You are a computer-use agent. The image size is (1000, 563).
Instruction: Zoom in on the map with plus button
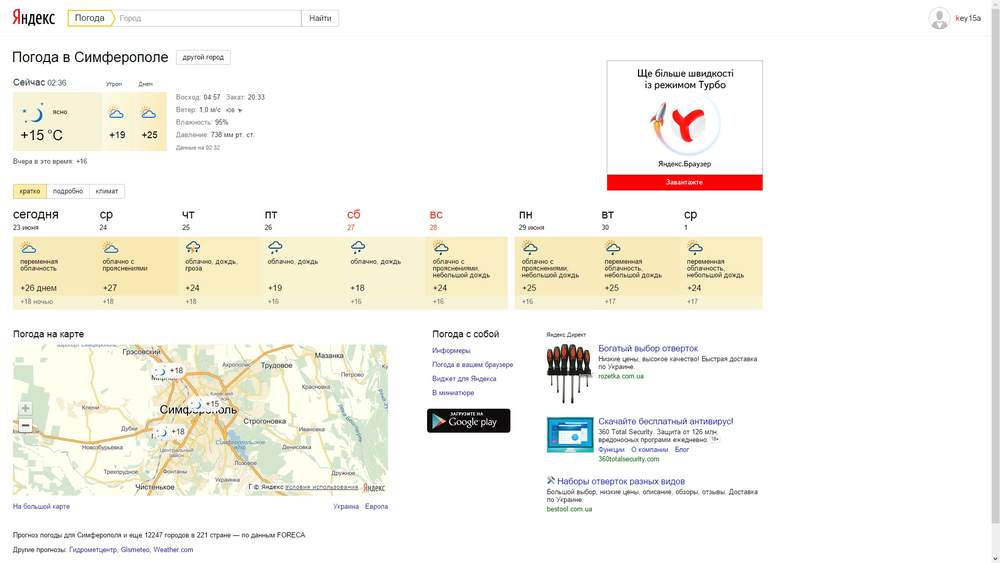point(25,409)
